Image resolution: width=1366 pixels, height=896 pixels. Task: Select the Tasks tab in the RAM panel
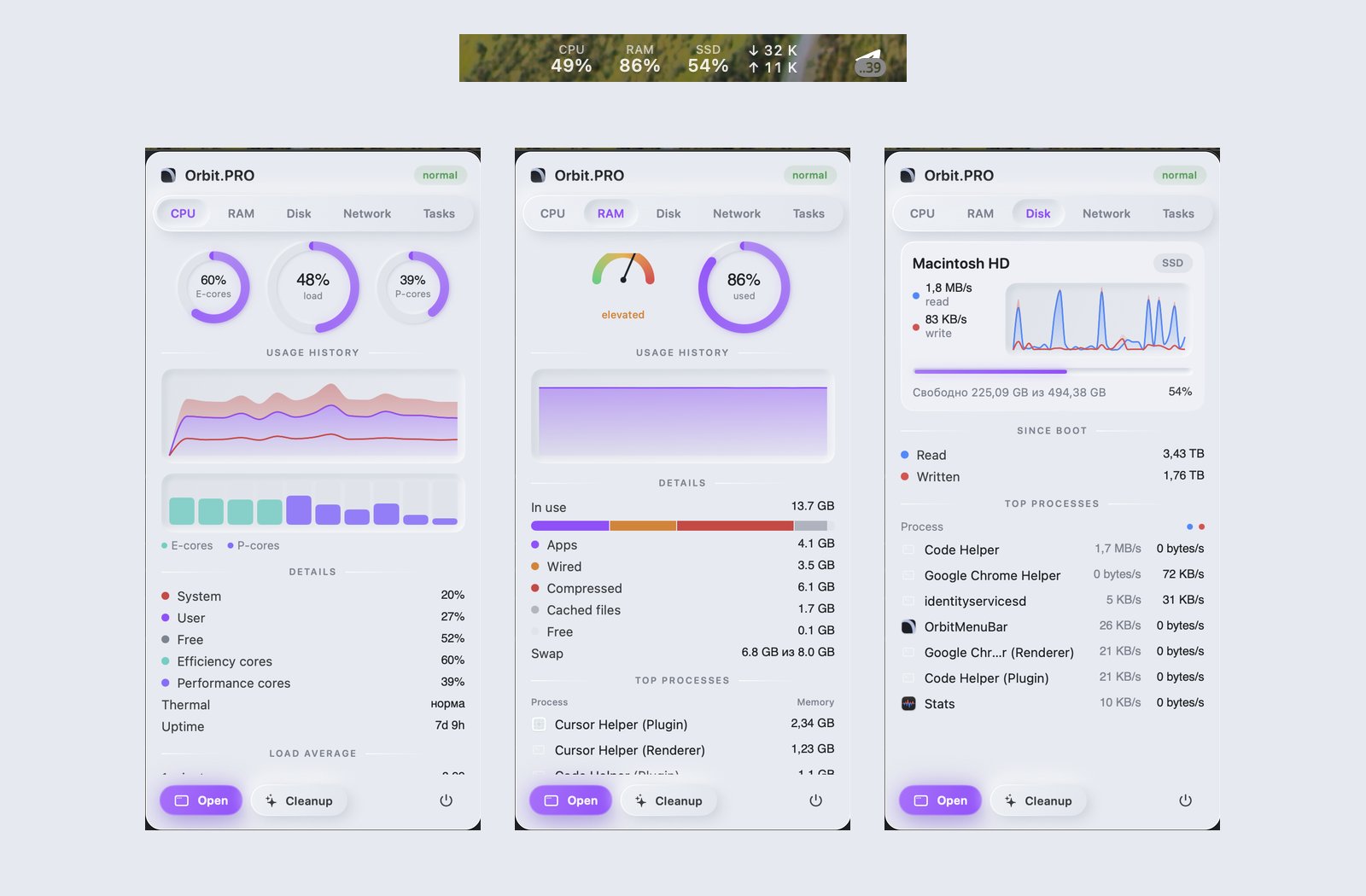click(x=809, y=213)
